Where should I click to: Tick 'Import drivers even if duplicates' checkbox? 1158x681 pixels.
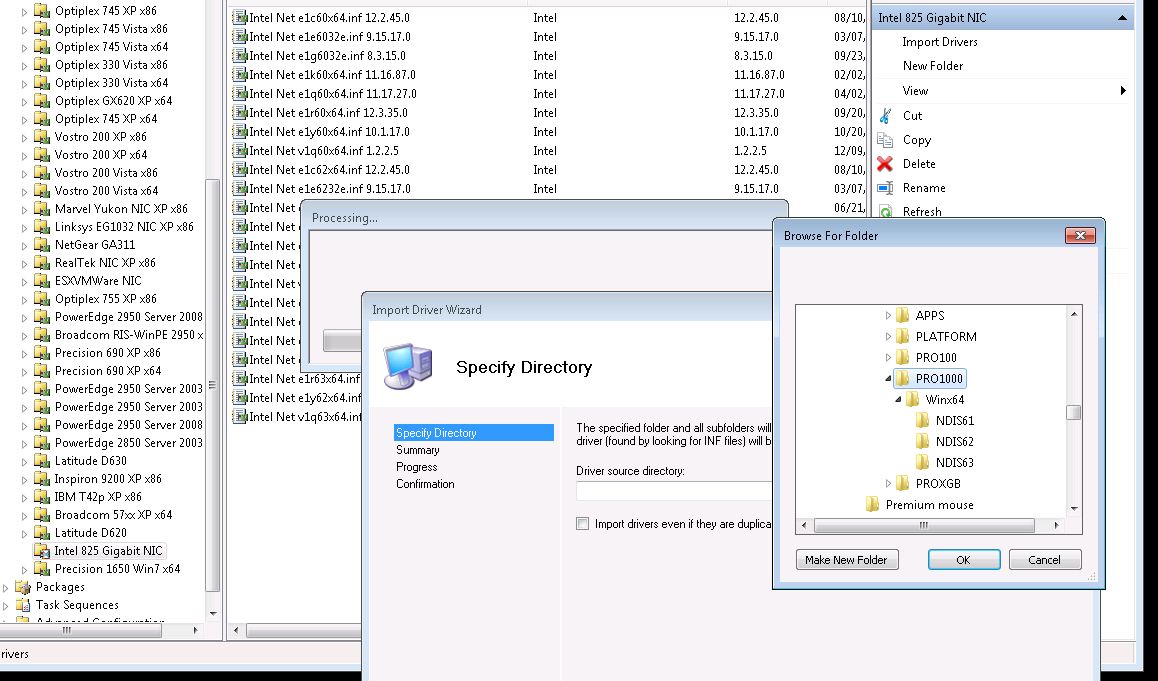click(x=583, y=524)
